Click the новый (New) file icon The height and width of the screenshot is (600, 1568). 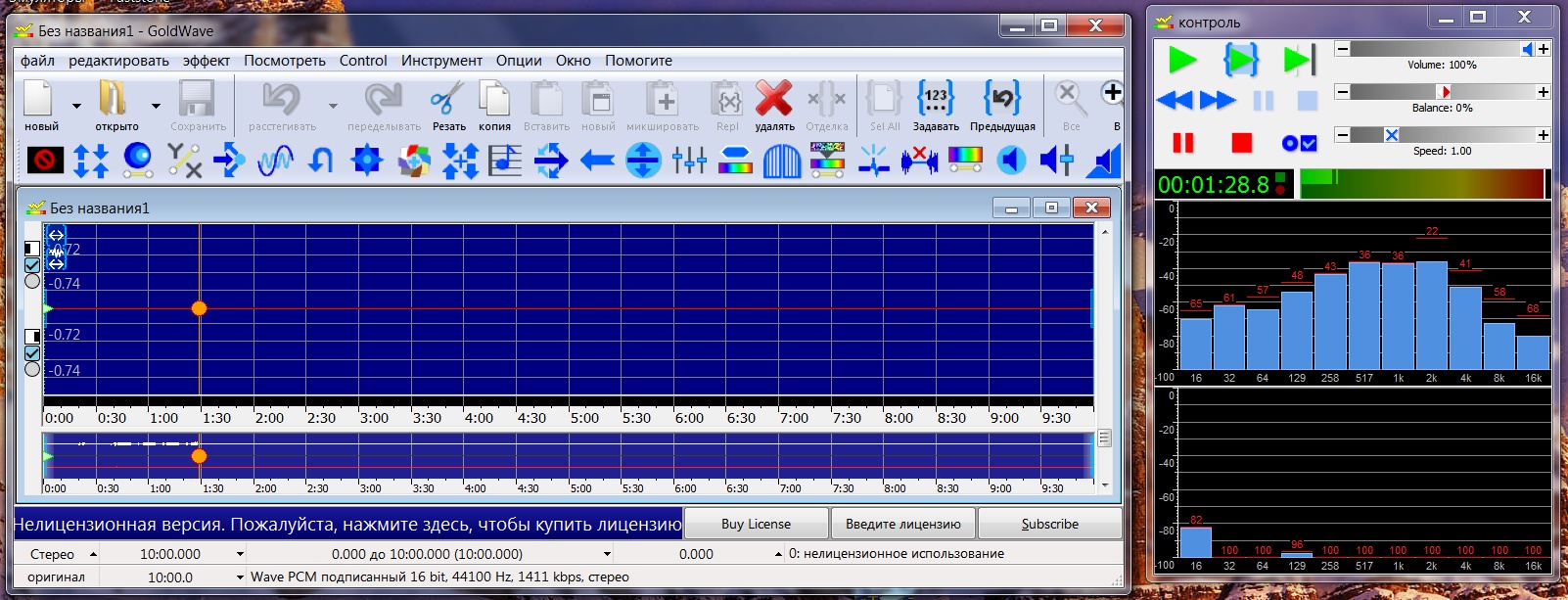coord(39,100)
